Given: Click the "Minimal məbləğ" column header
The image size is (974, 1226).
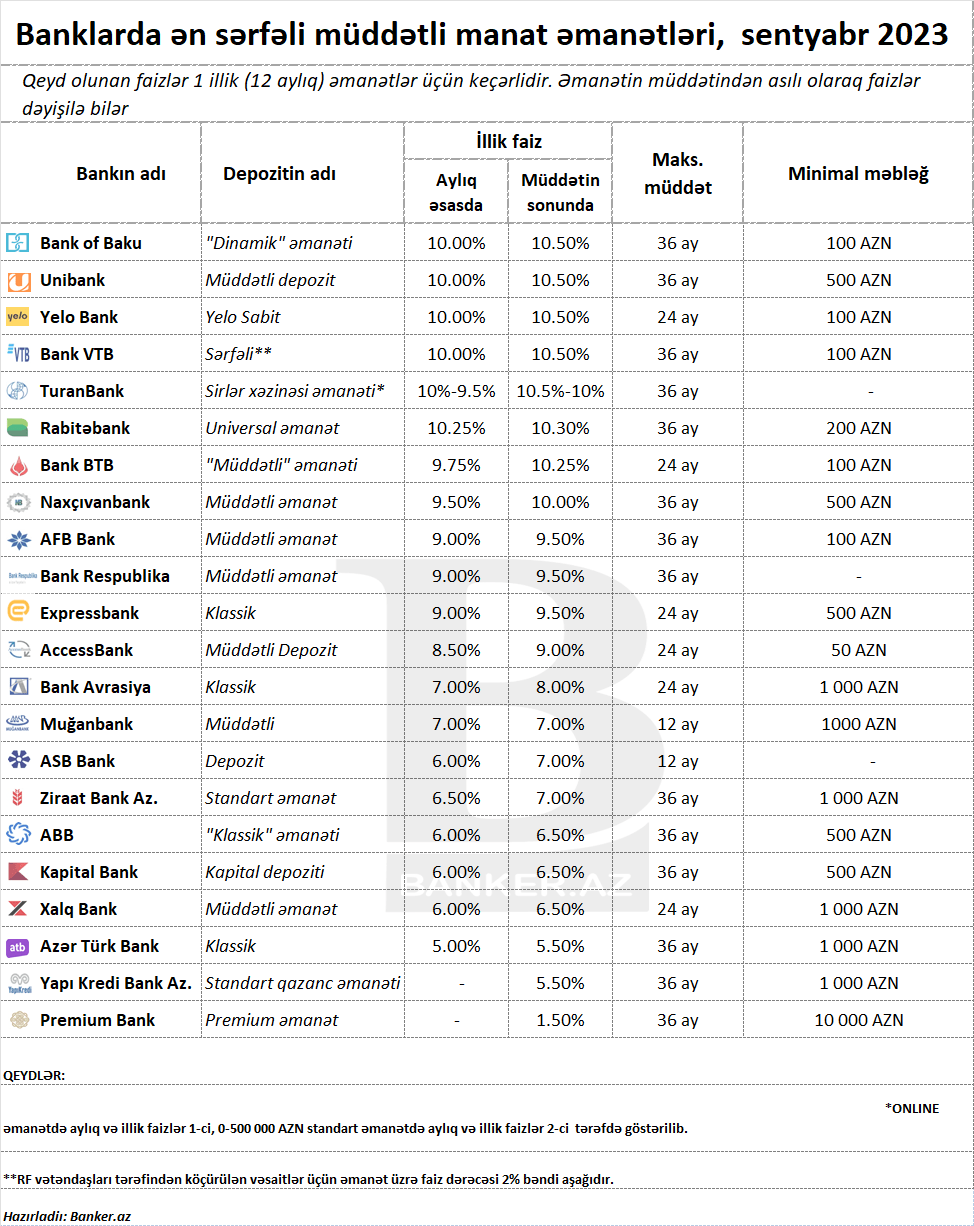Looking at the screenshot, I should click(858, 173).
